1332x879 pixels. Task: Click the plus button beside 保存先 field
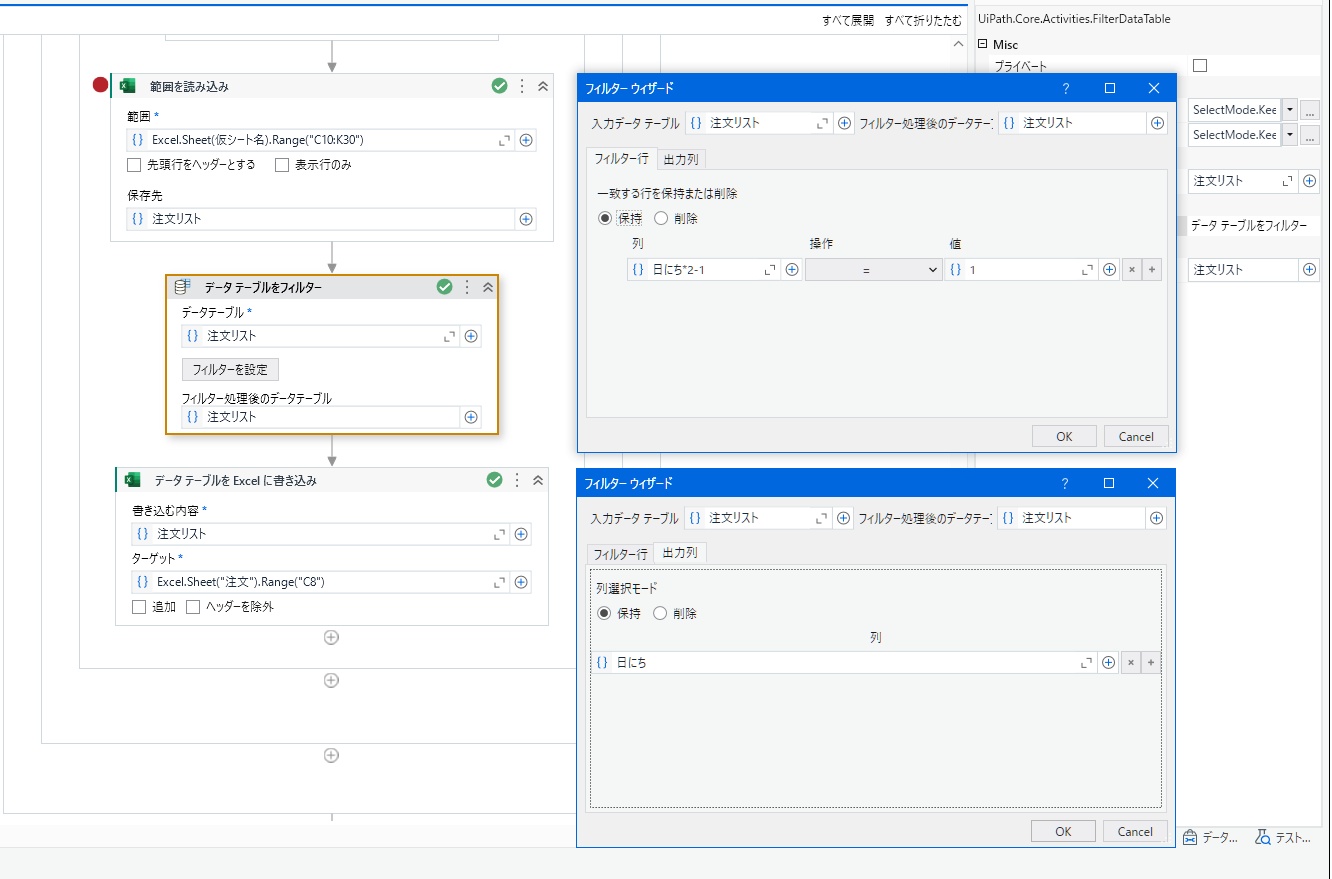(526, 219)
